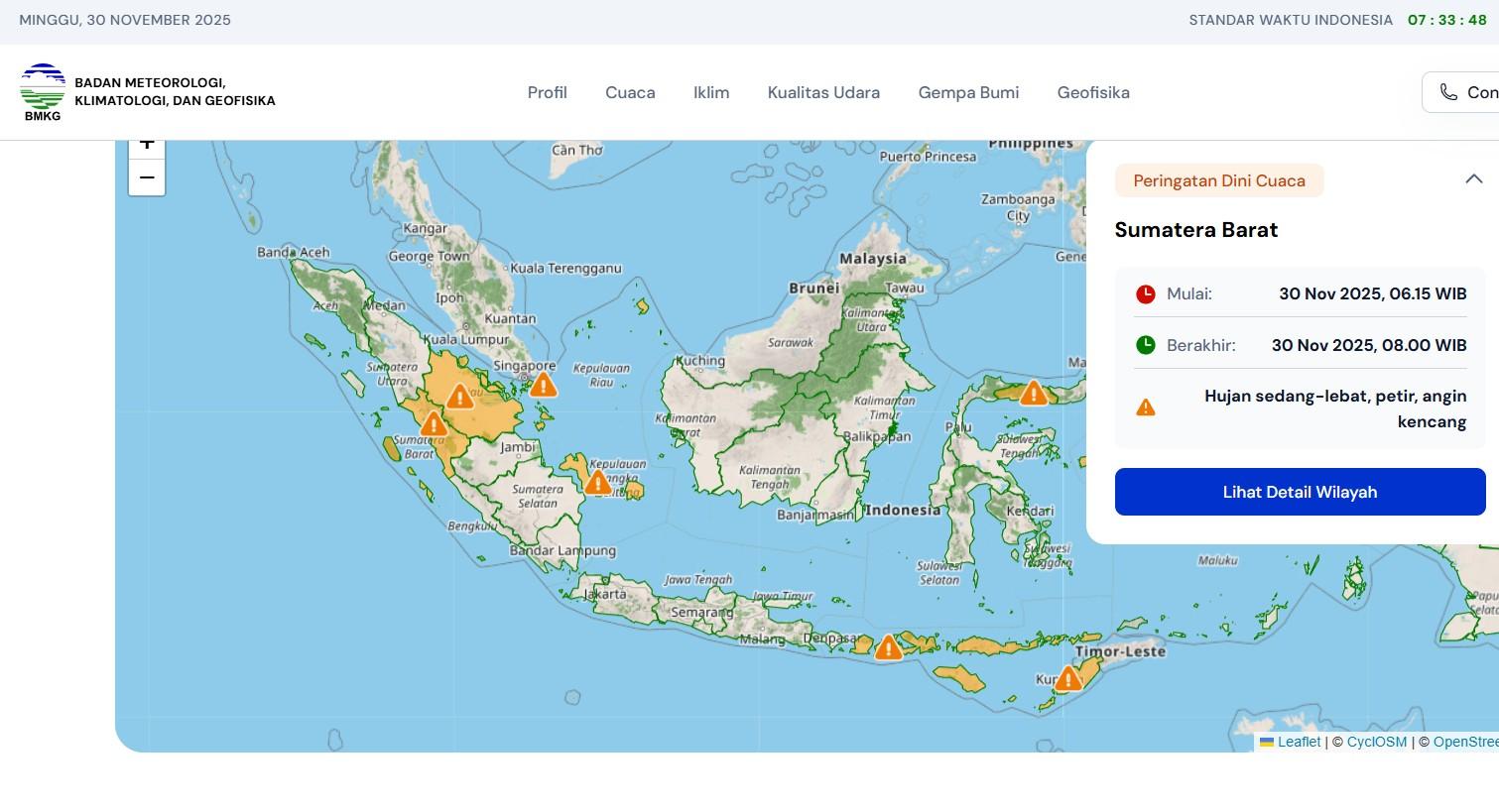Click the Lihat Detail Wilayah button
Image resolution: width=1499 pixels, height=812 pixels.
point(1300,492)
